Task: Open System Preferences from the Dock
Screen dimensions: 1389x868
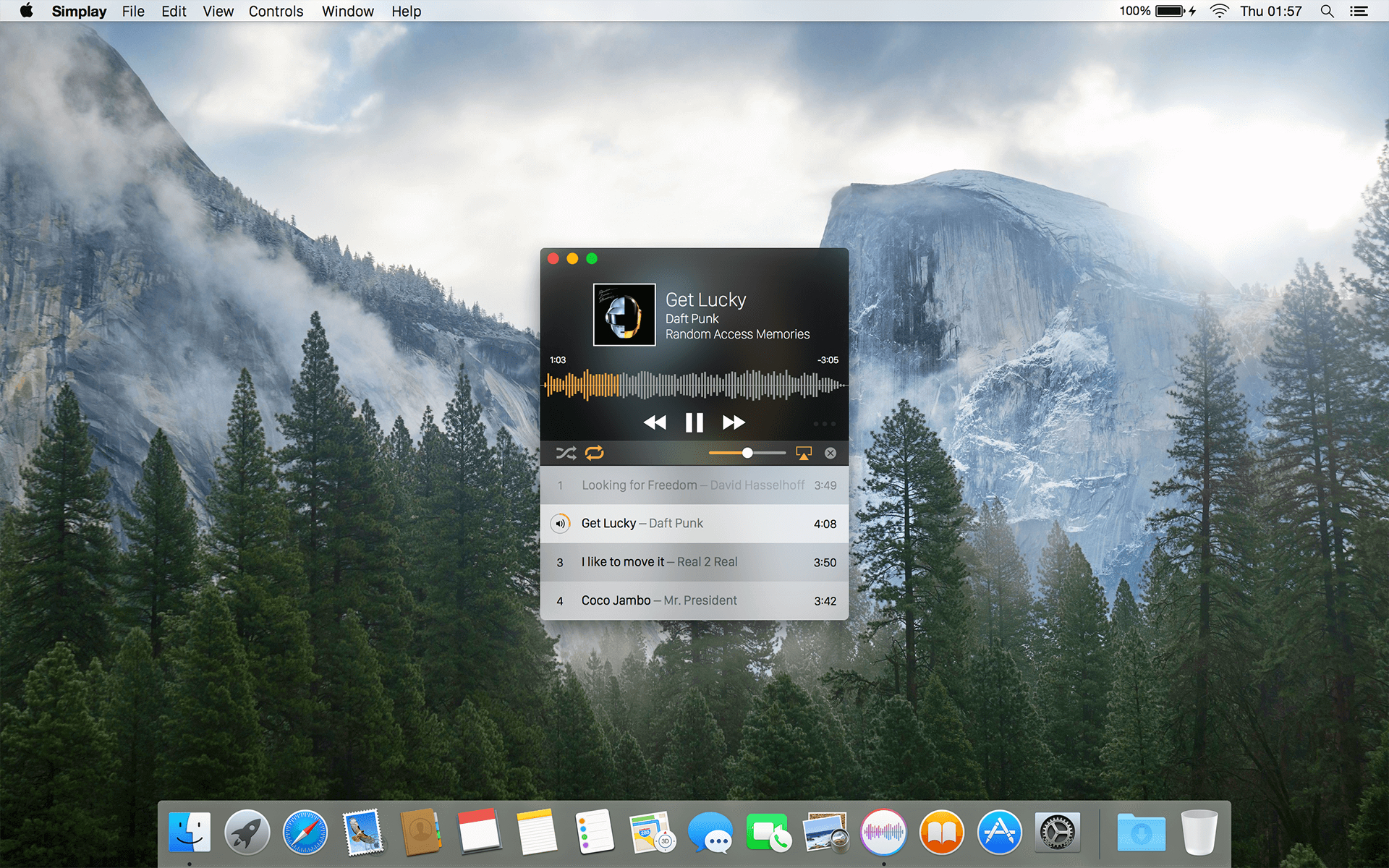Action: [1058, 833]
